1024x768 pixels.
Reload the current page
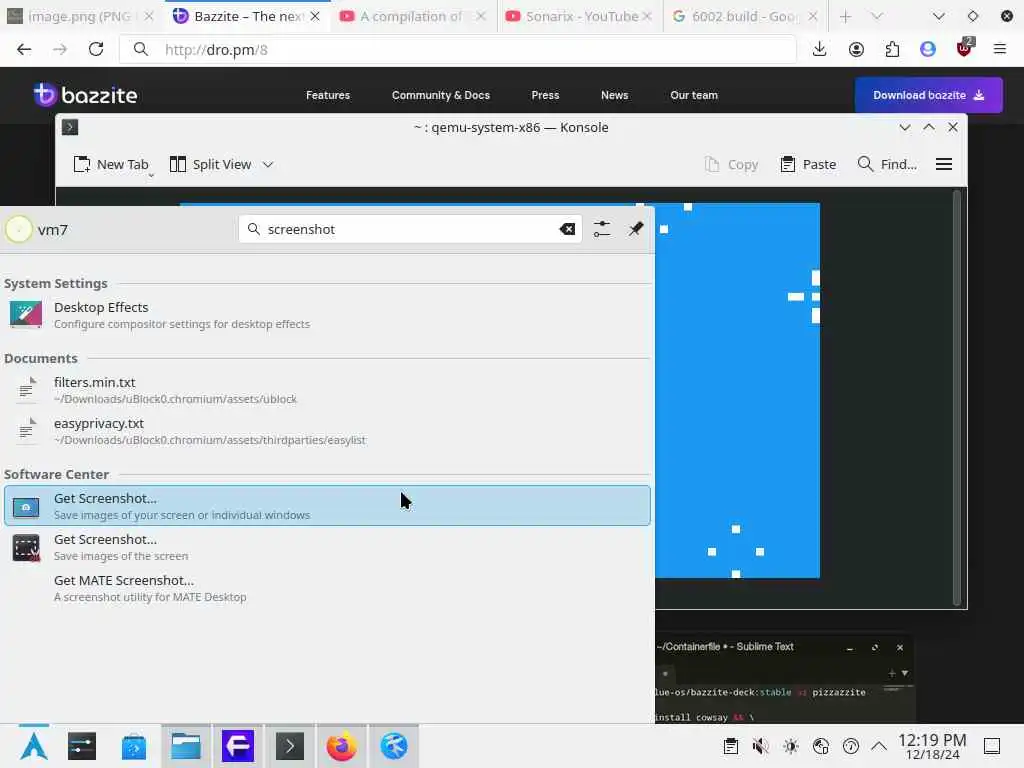point(96,50)
